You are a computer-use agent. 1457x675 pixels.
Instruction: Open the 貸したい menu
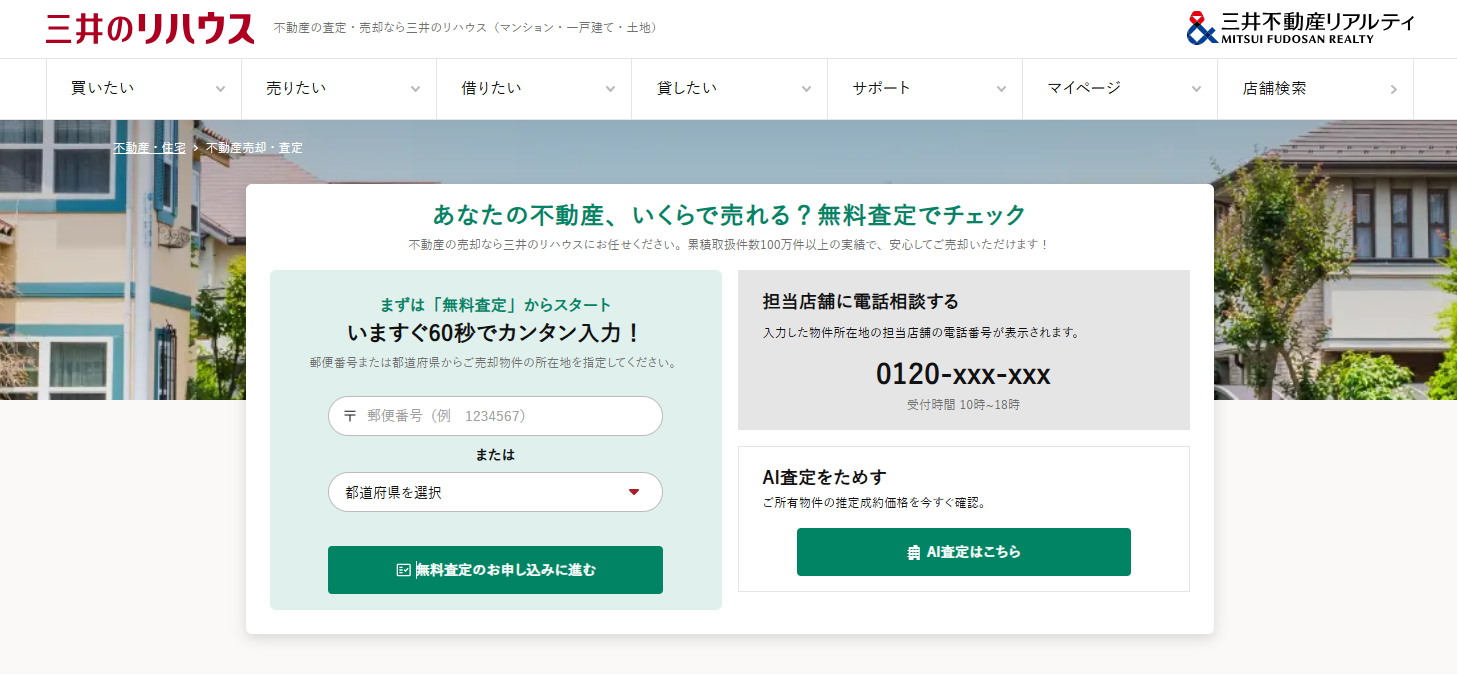tap(730, 88)
